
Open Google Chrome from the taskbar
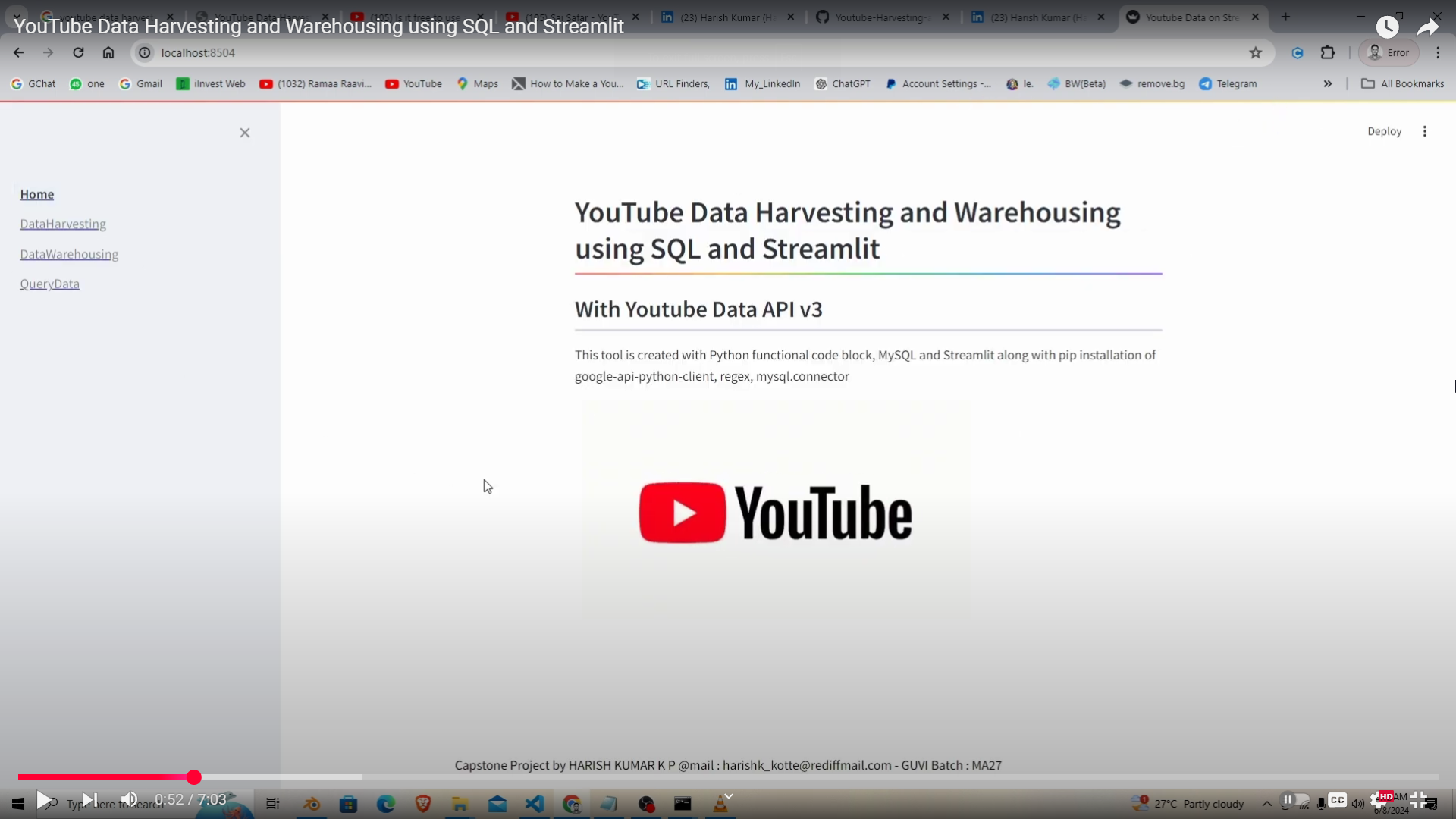tap(573, 803)
